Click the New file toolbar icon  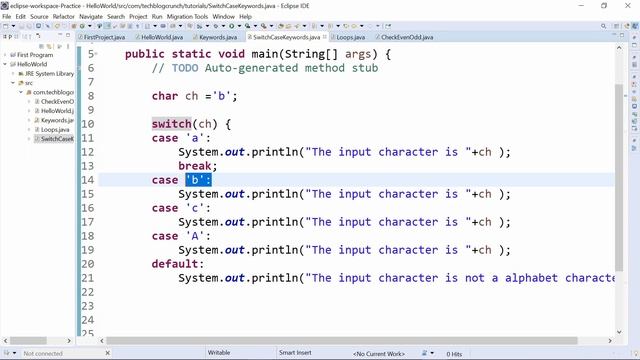6,26
